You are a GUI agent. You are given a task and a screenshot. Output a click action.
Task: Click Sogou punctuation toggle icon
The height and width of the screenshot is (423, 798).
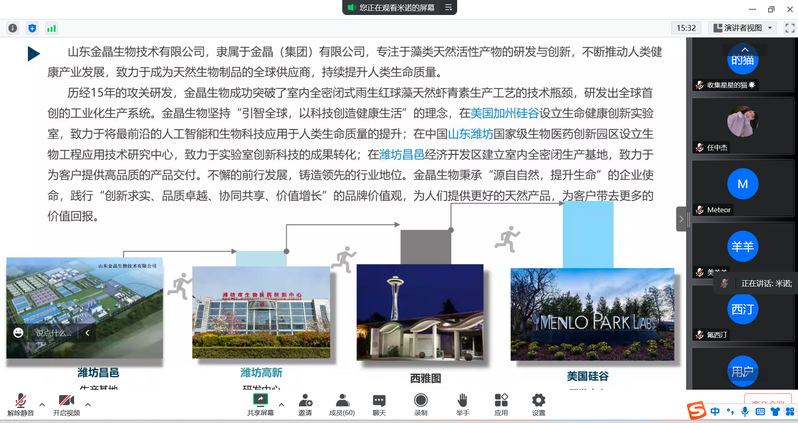click(x=730, y=411)
